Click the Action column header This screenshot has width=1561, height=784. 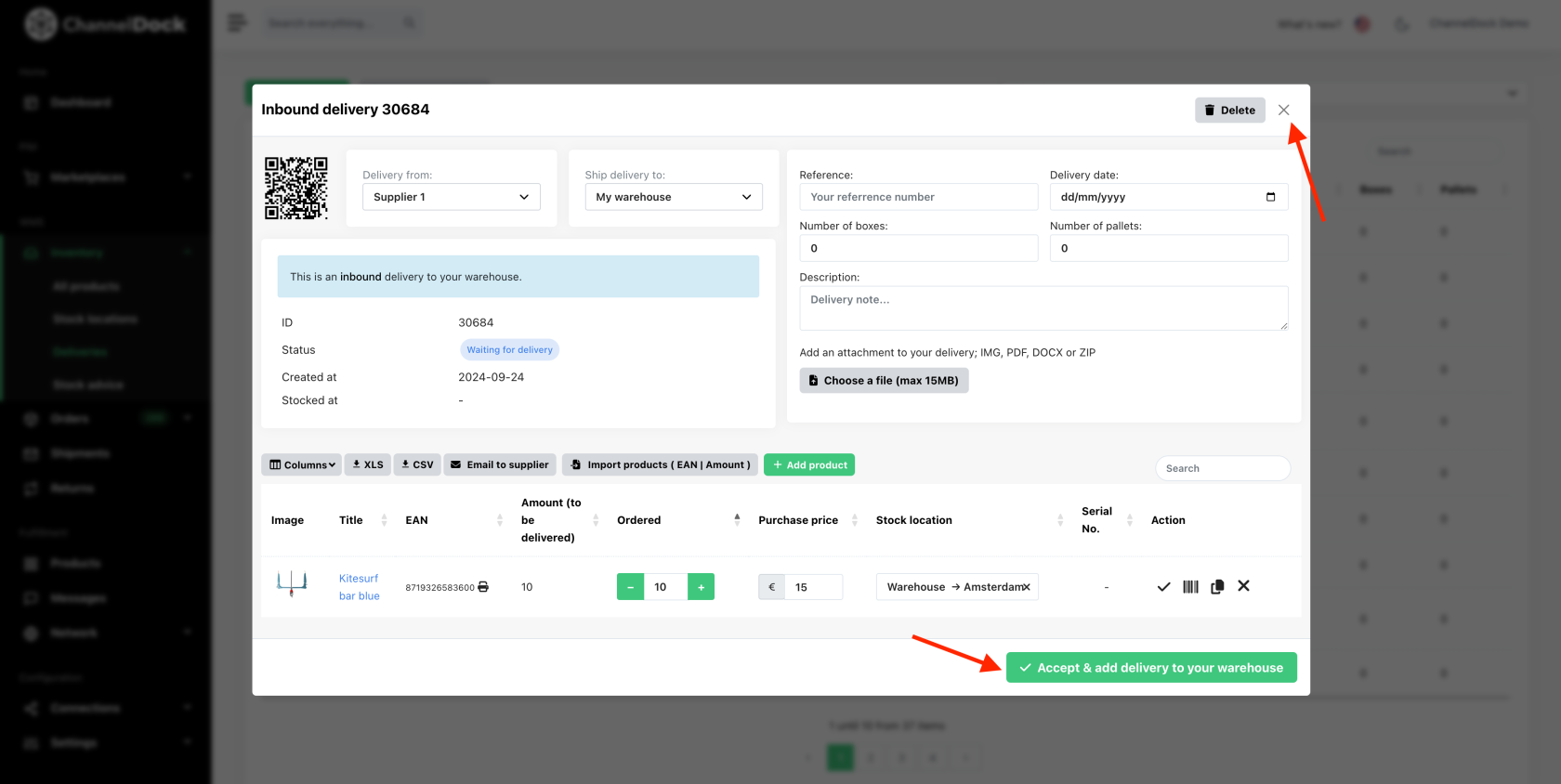pyautogui.click(x=1168, y=520)
